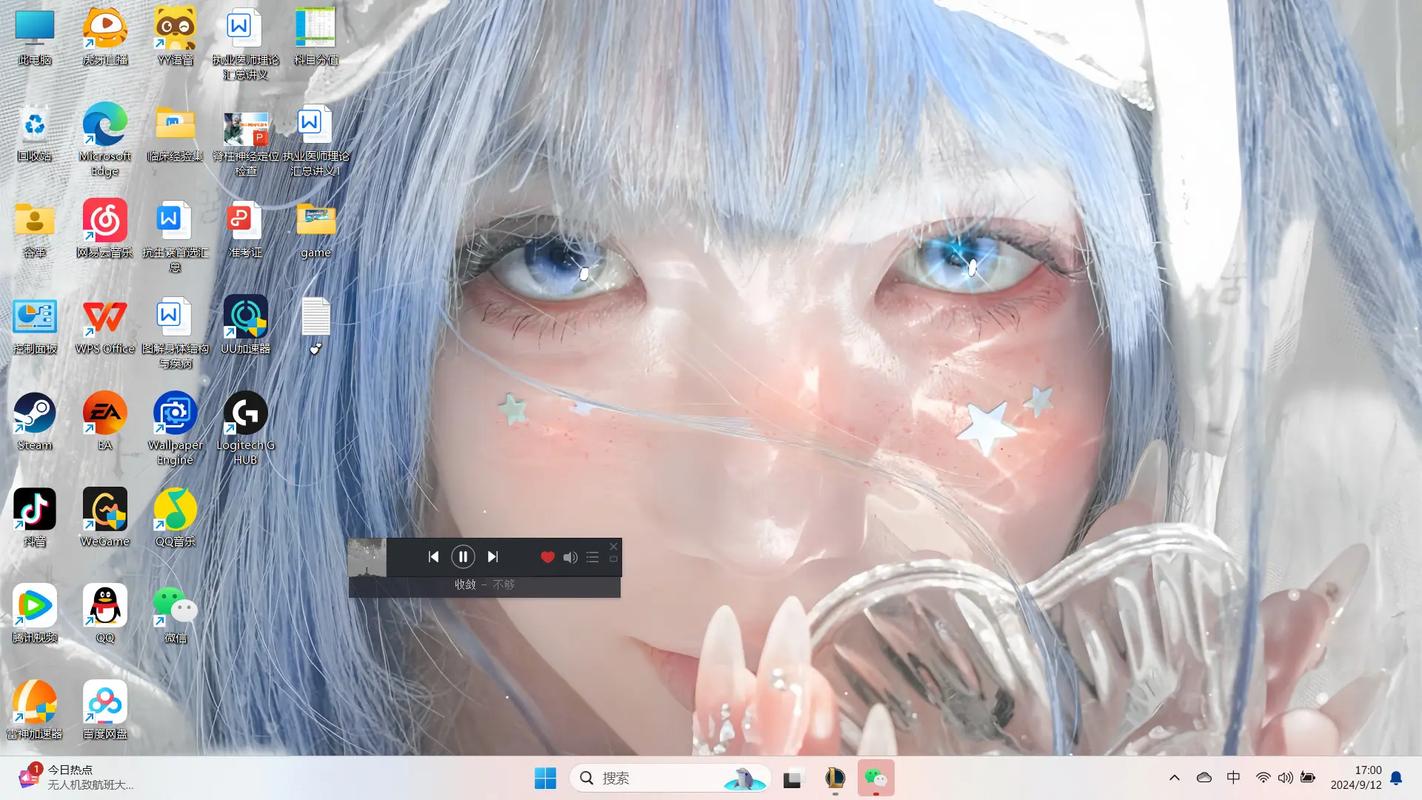Open the WeChat taskbar app
1422x800 pixels.
point(875,778)
